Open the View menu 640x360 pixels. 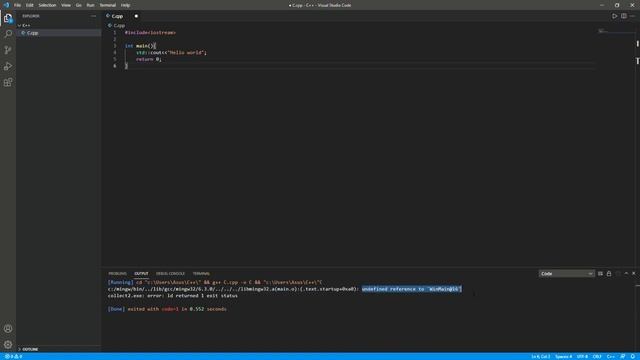click(66, 5)
